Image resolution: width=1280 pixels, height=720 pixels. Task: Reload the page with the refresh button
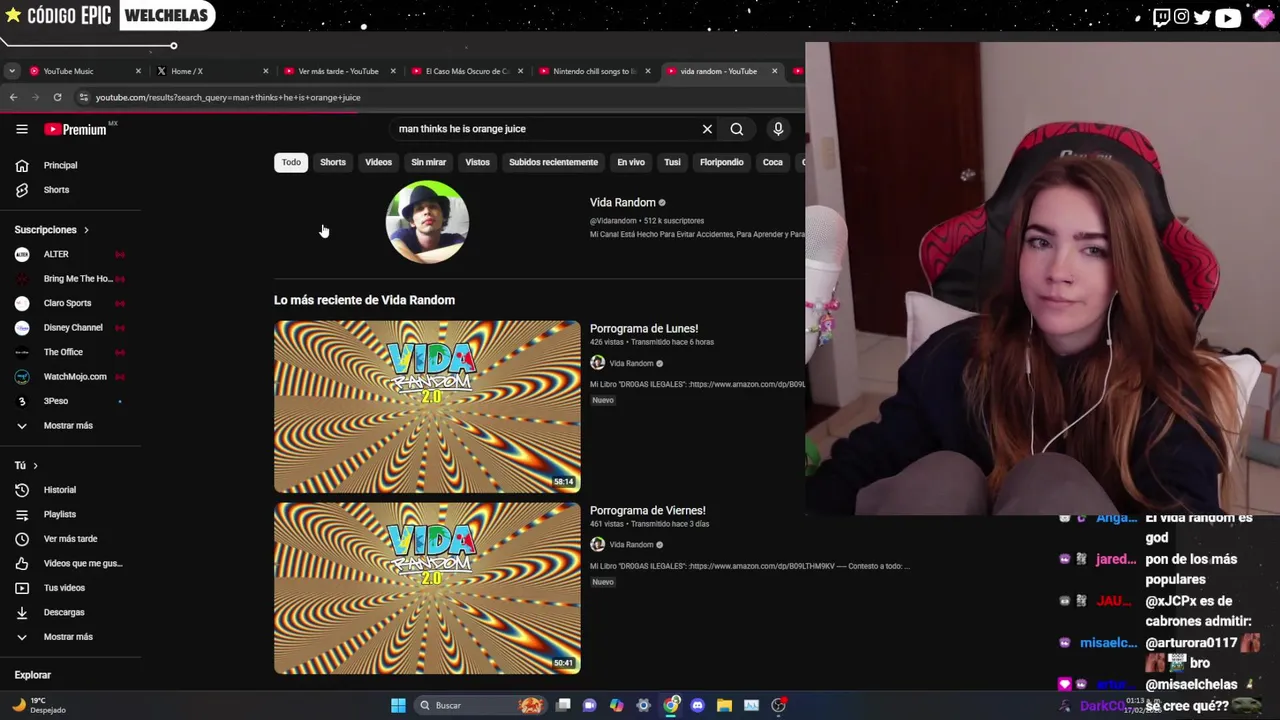click(x=57, y=97)
